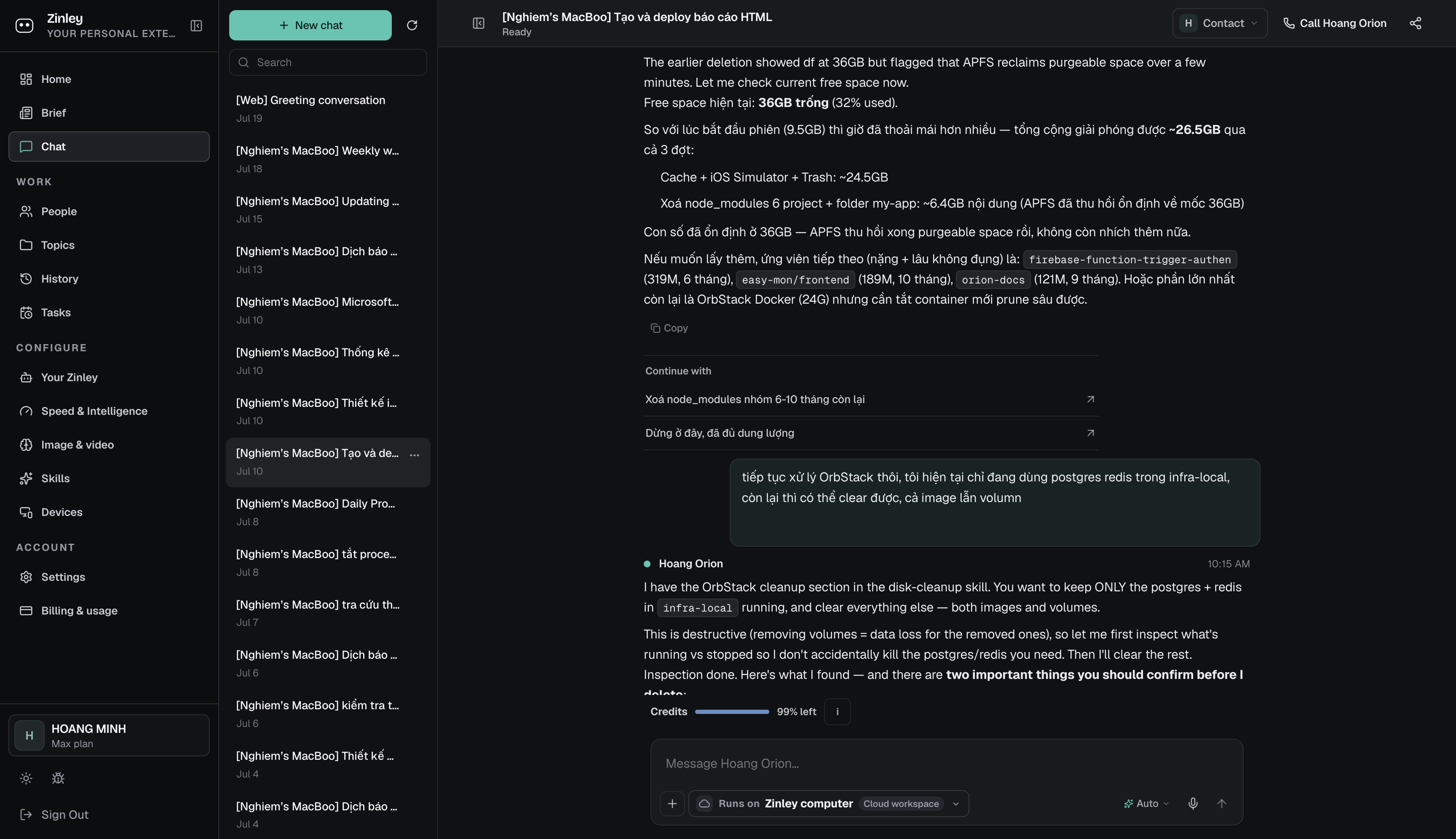Open 'Updating ...' chat from Jul 15
The height and width of the screenshot is (839, 1456).
click(328, 210)
